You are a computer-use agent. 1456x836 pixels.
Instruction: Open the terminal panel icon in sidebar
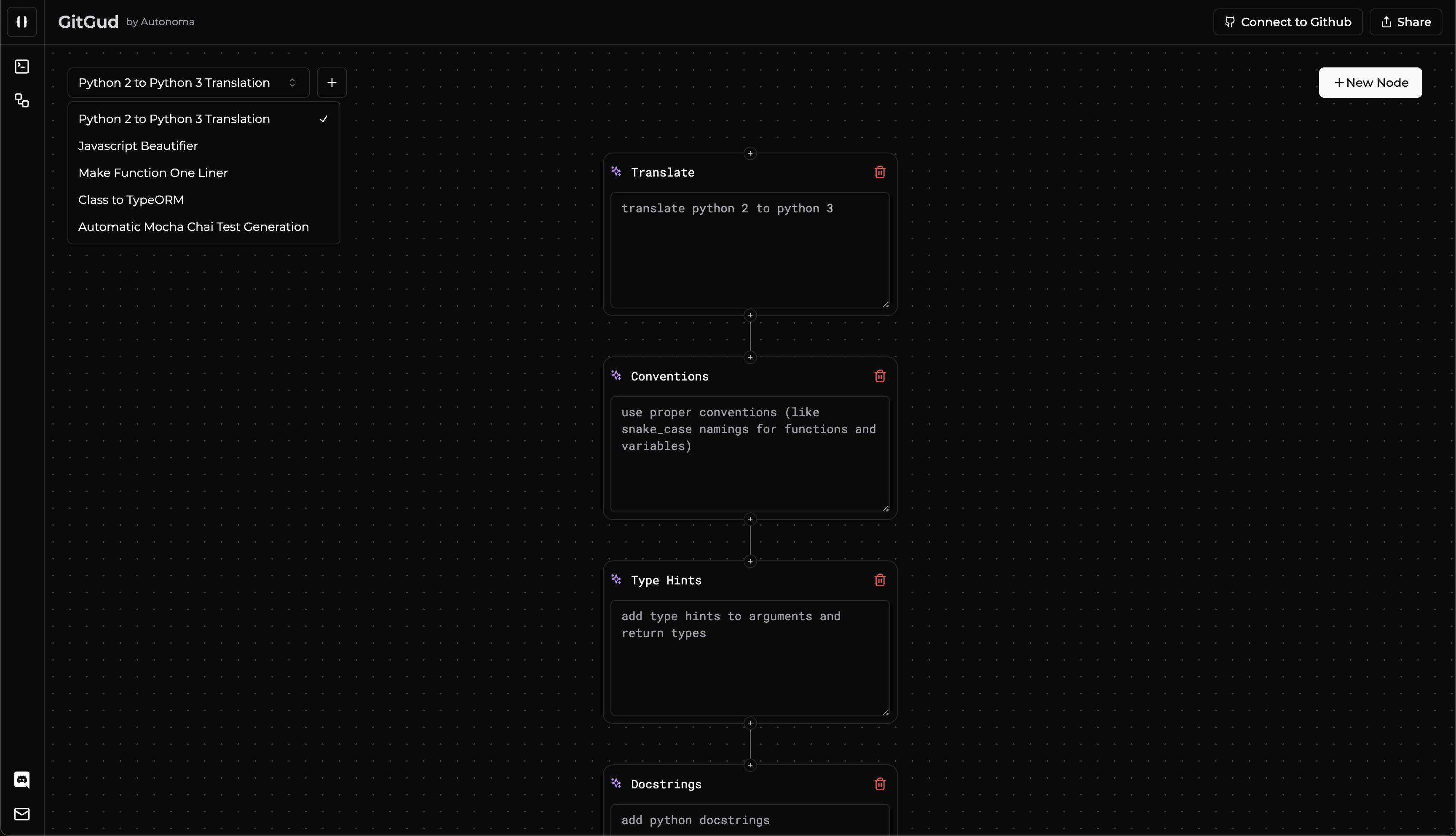pos(22,67)
